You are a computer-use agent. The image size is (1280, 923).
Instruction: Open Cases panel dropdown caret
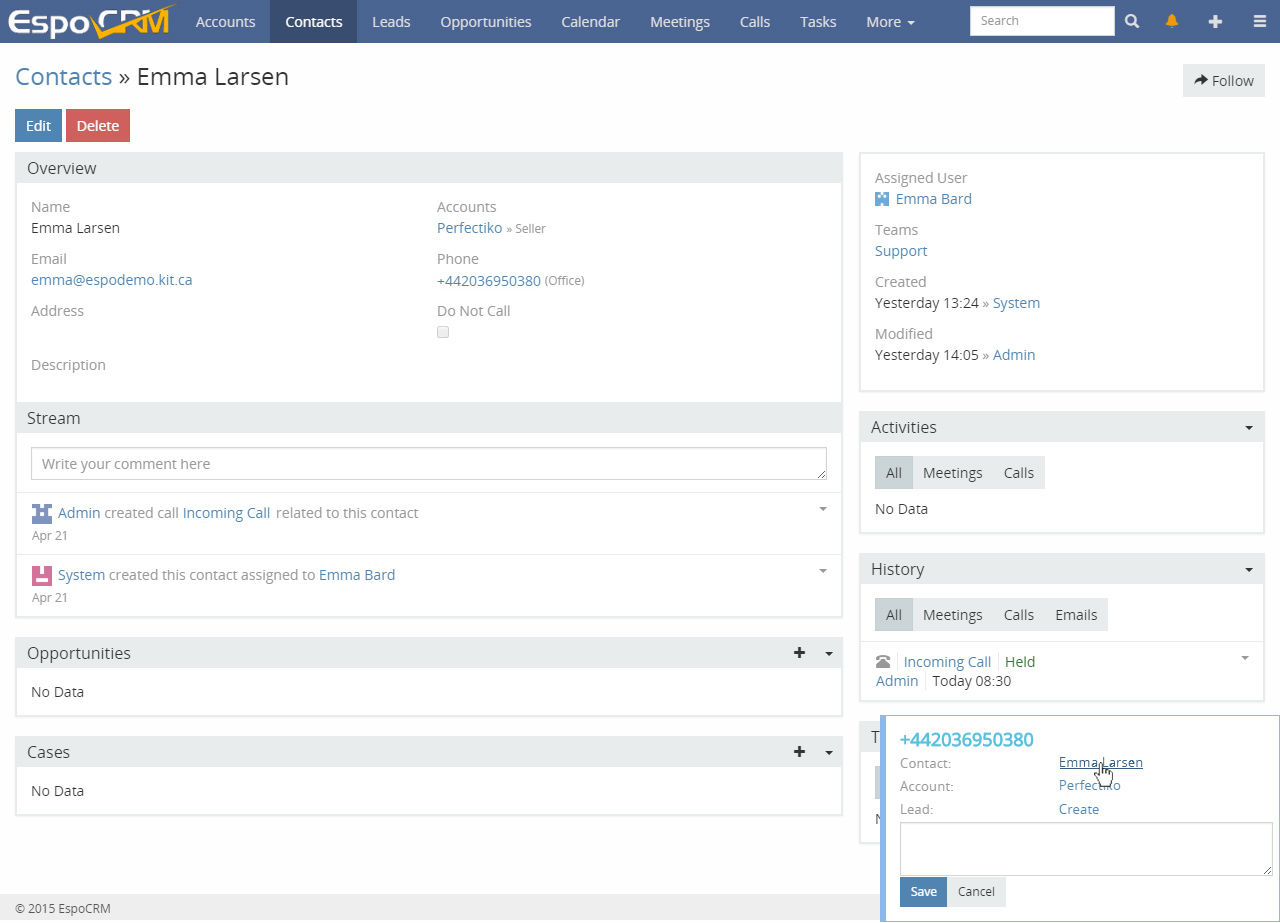point(829,753)
